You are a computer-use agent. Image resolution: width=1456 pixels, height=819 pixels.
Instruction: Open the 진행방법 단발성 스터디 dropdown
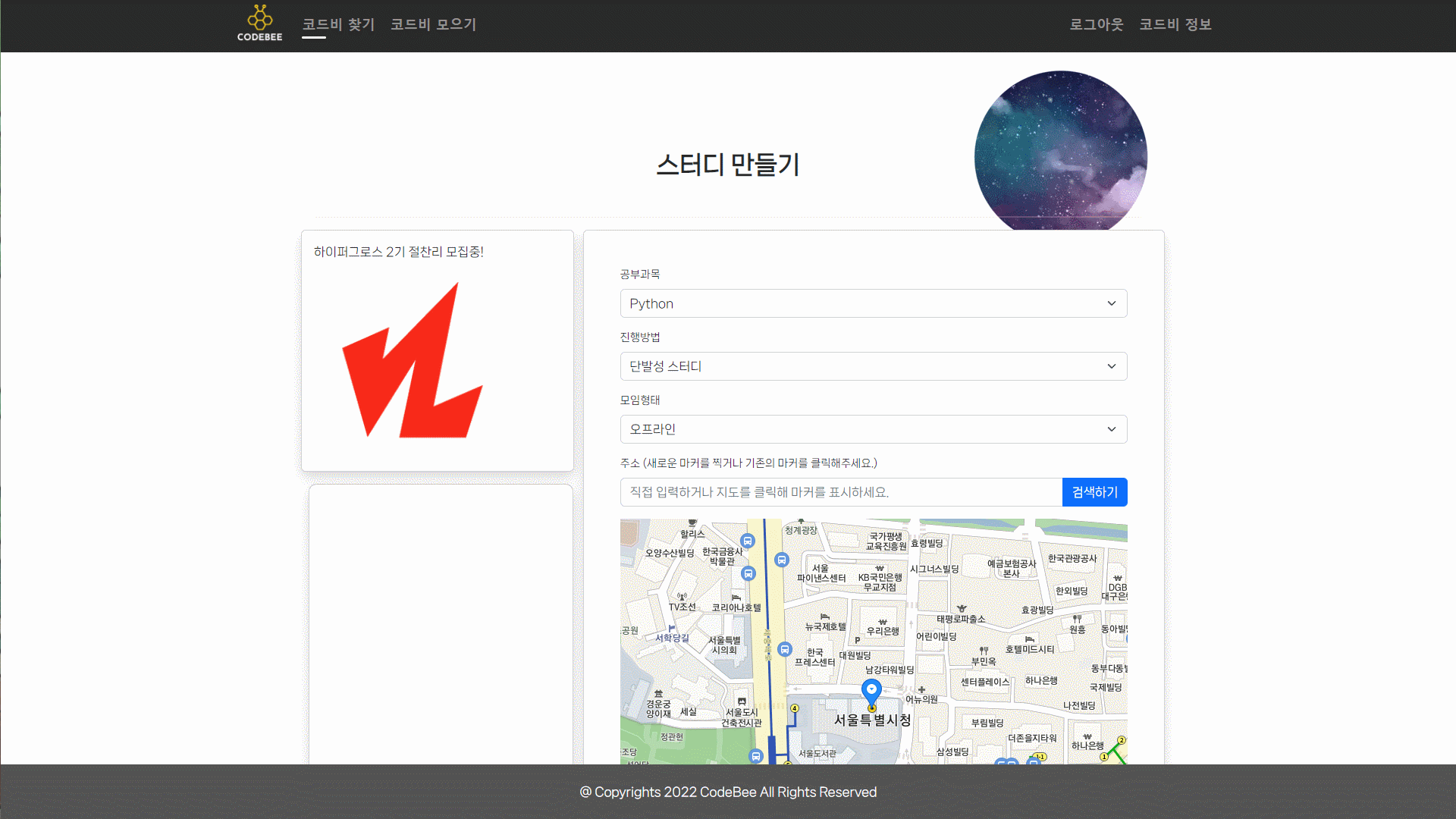tap(873, 366)
